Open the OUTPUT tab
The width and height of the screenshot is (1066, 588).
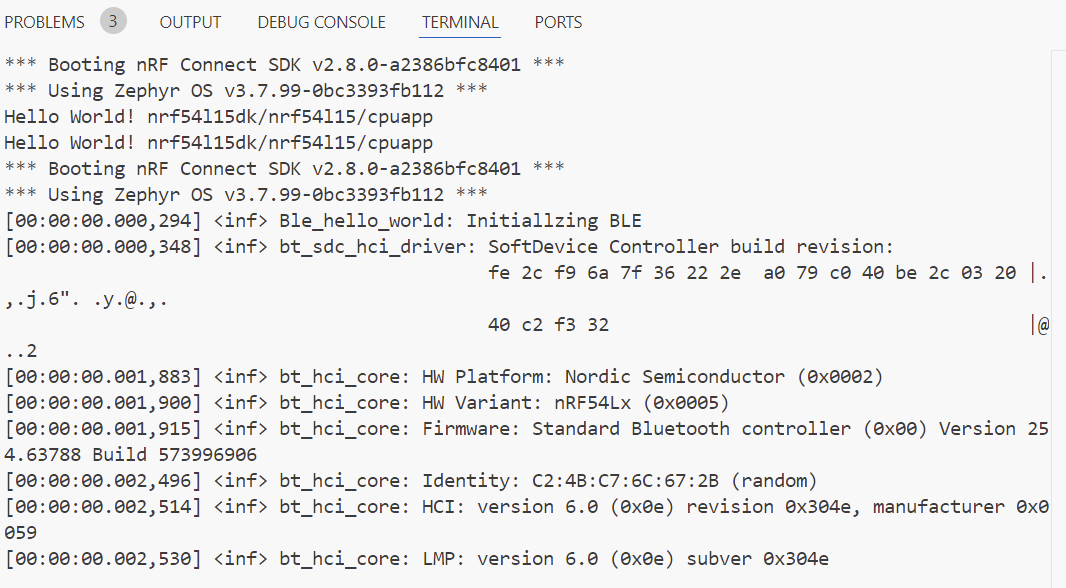190,22
